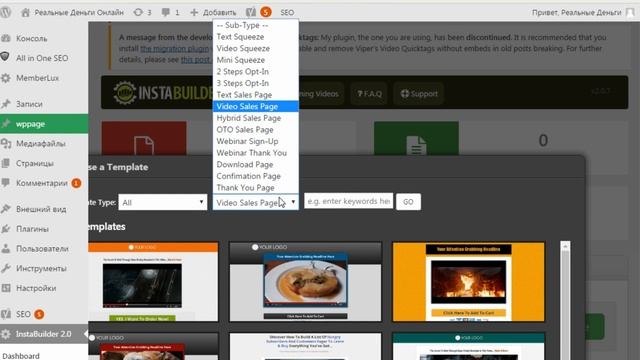The width and height of the screenshot is (640, 360).
Task: Click the WordPress logo icon
Action: point(6,12)
